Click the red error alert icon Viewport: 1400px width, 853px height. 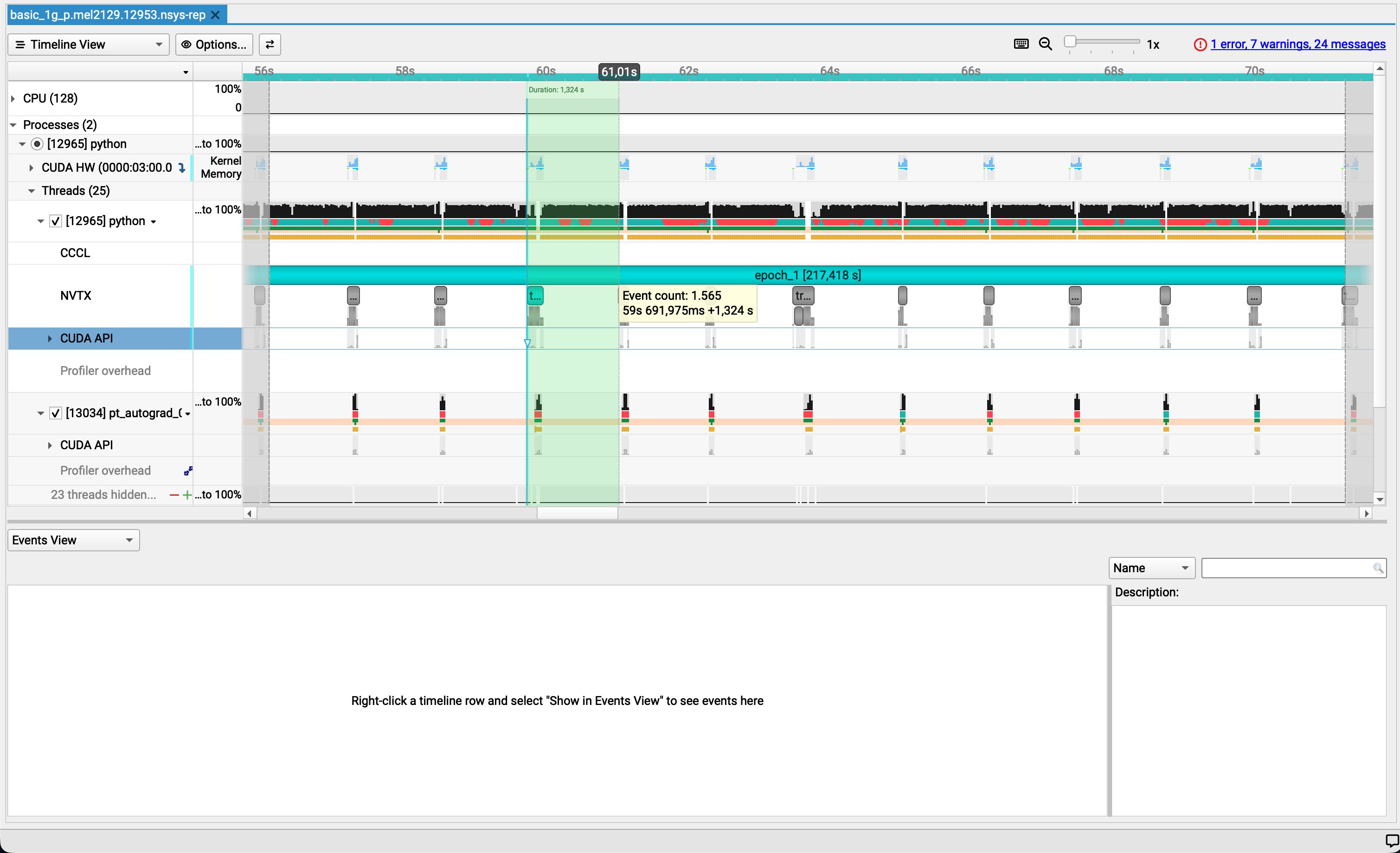(x=1200, y=45)
